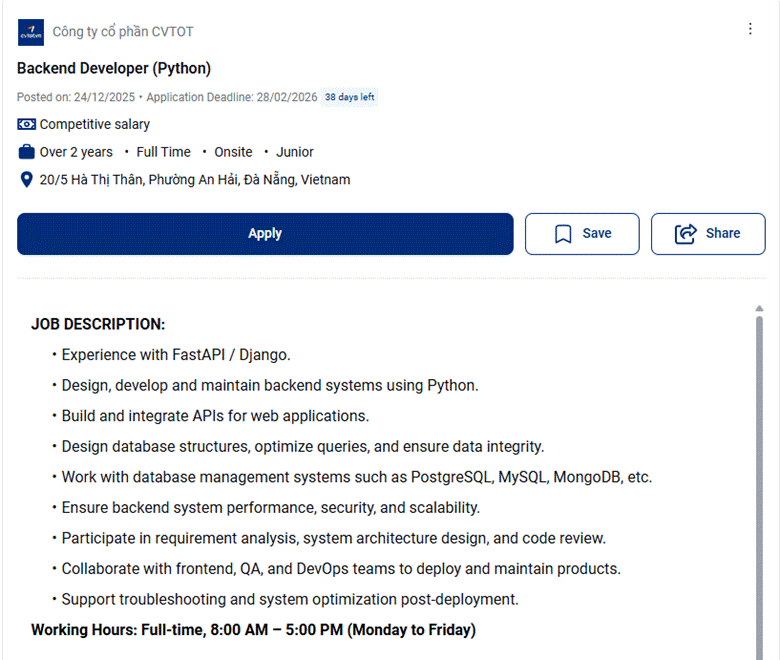
Task: Click the scrollbar up arrow in description
Action: tap(759, 308)
